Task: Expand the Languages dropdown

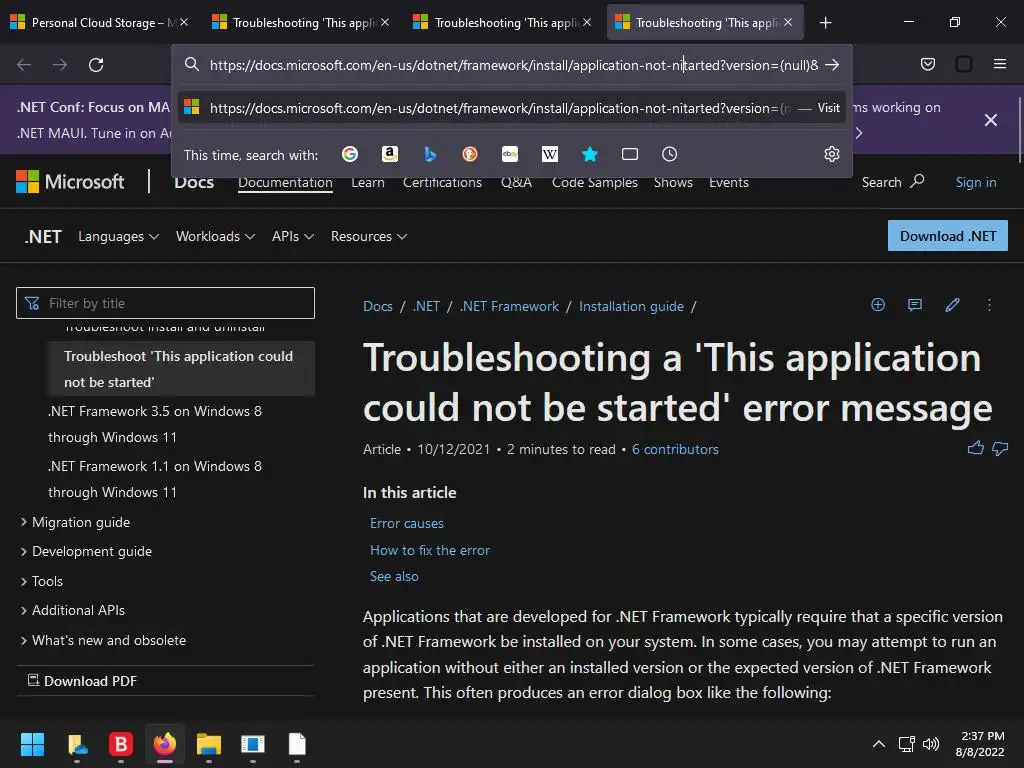Action: tap(118, 236)
